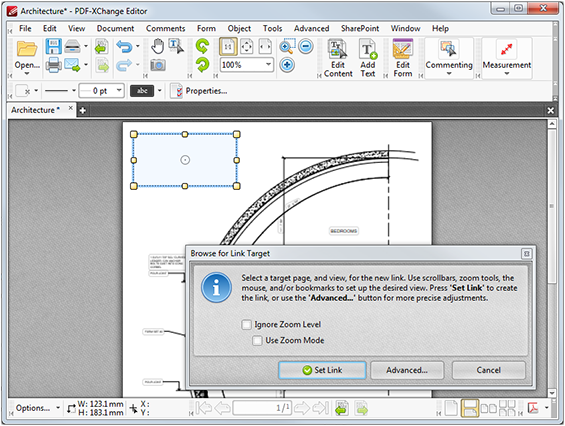Click the Zoom Out minus icon
Image resolution: width=565 pixels, height=426 pixels.
click(x=306, y=46)
